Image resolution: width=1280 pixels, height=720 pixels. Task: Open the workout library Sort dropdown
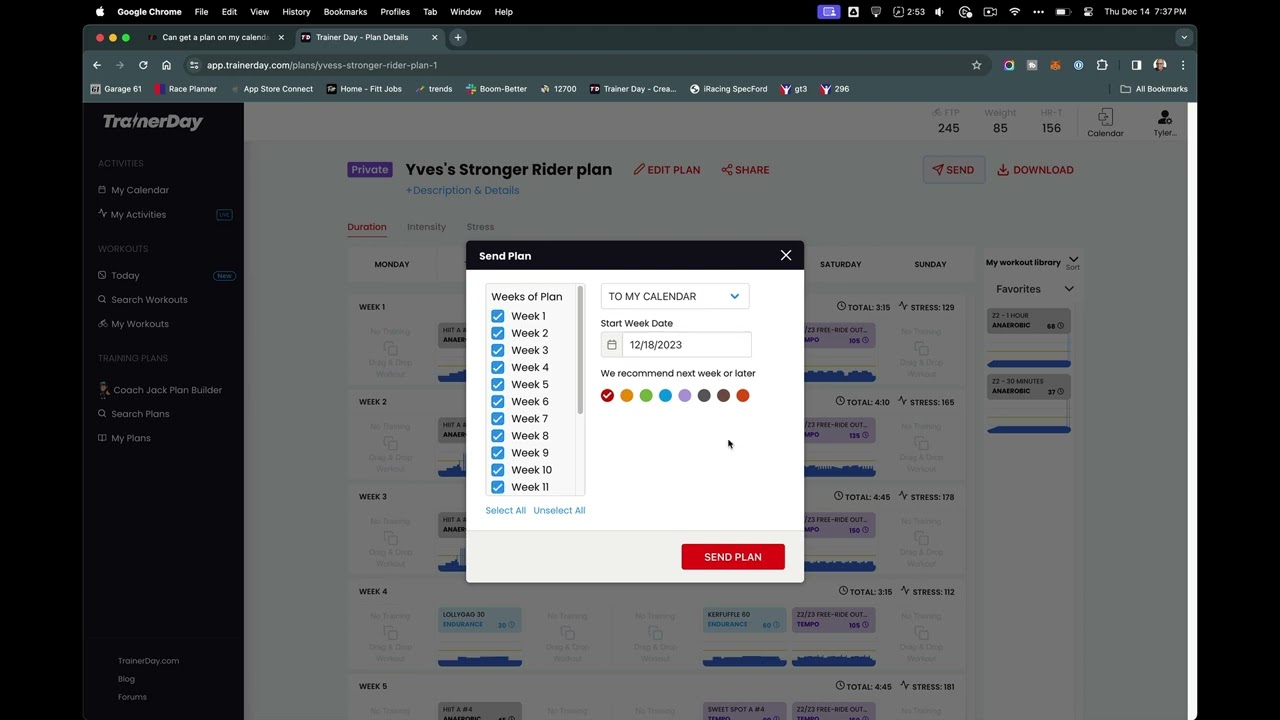(x=1072, y=263)
